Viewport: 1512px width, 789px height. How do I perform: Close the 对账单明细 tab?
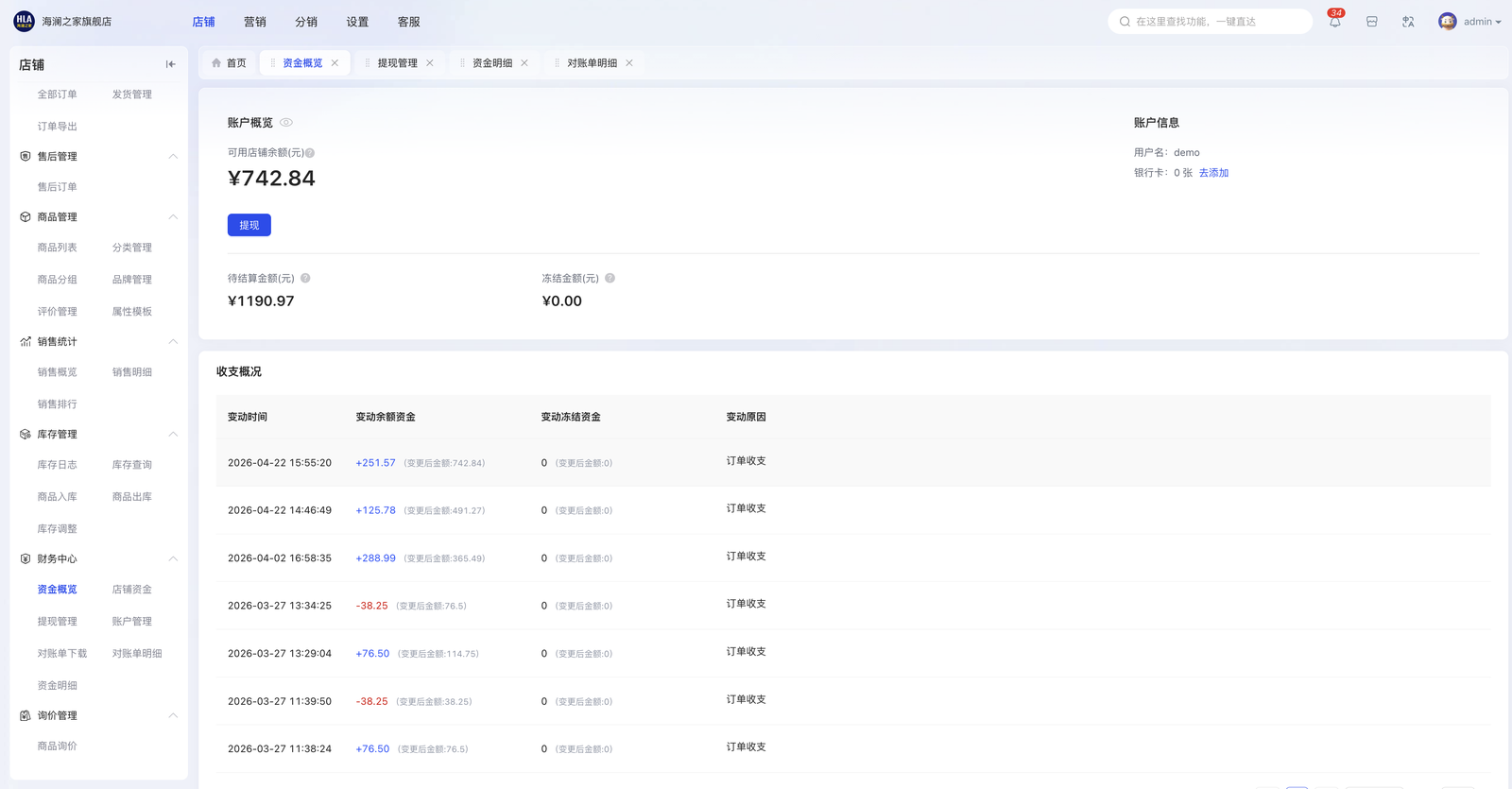tap(629, 63)
